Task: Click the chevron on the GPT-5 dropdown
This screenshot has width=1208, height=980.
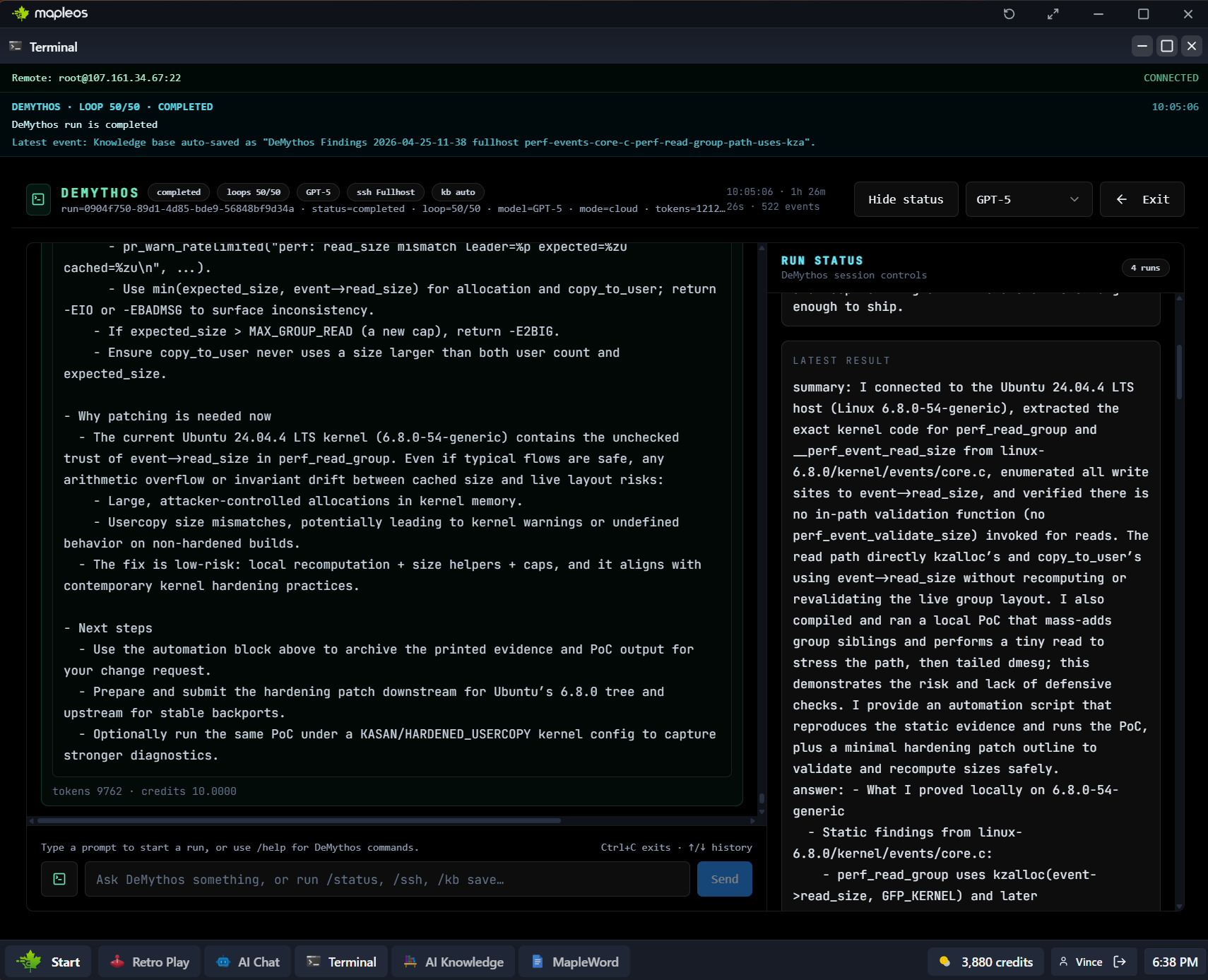Action: [x=1074, y=199]
